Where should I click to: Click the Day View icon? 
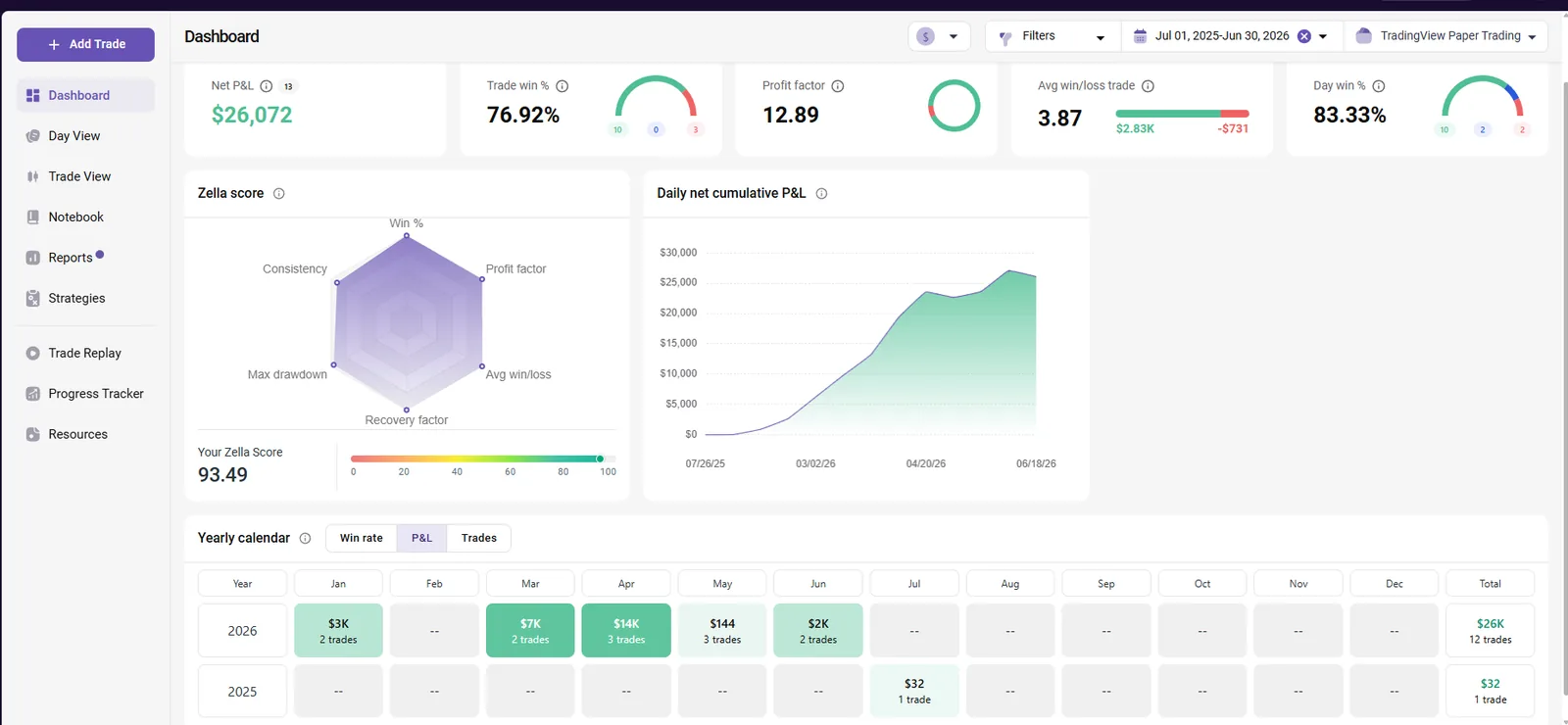point(33,136)
